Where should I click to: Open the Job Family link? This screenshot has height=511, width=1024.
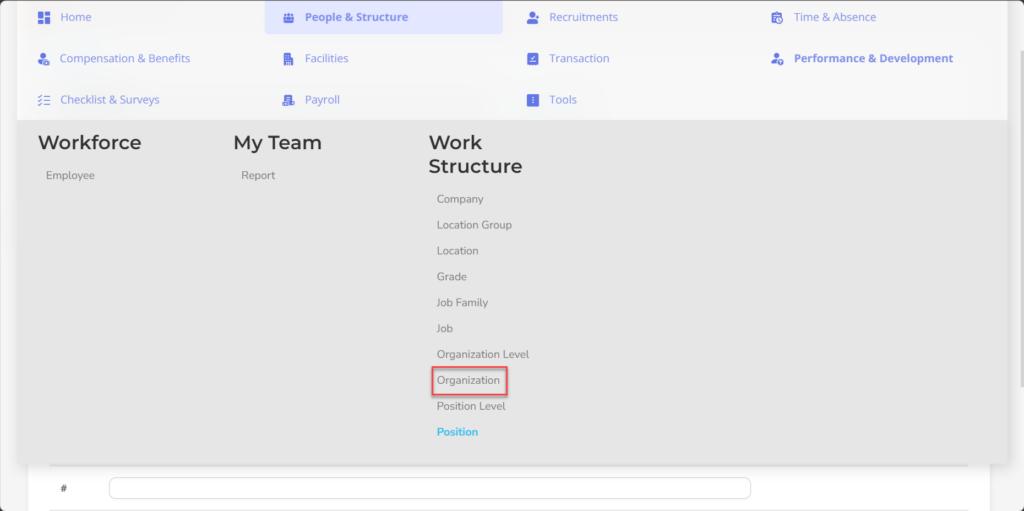pyautogui.click(x=462, y=303)
